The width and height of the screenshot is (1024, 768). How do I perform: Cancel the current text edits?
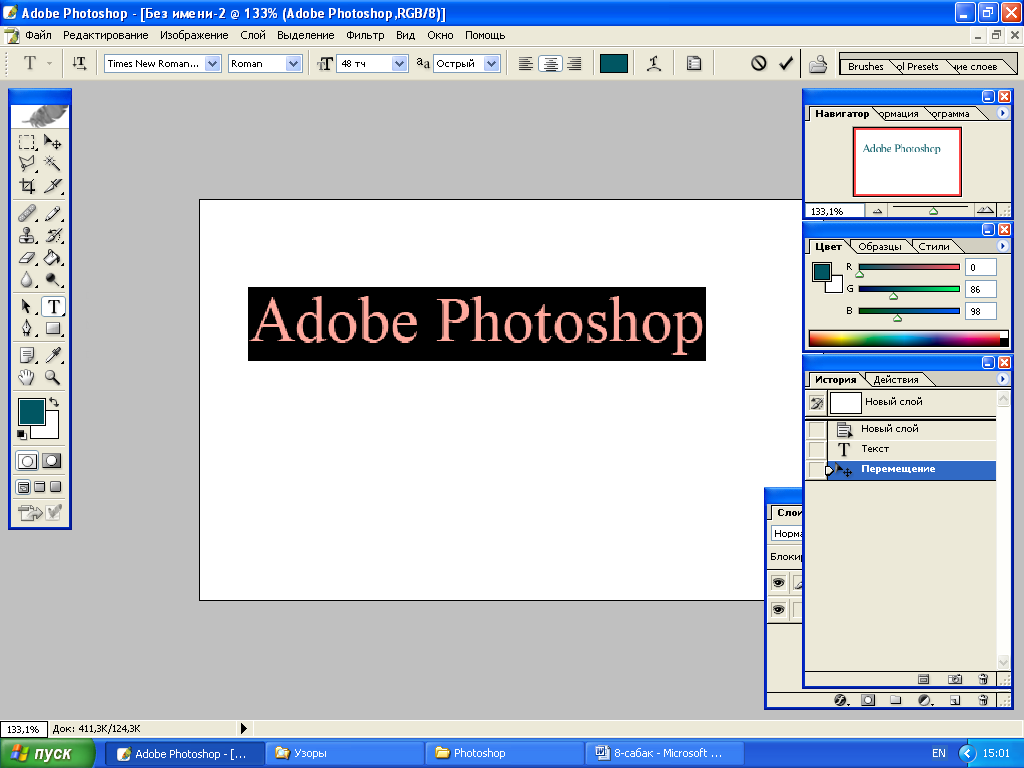tap(758, 63)
